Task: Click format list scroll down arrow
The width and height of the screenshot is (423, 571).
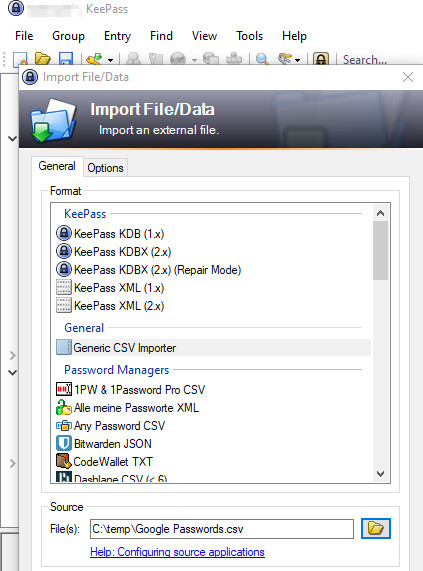Action: coord(380,473)
